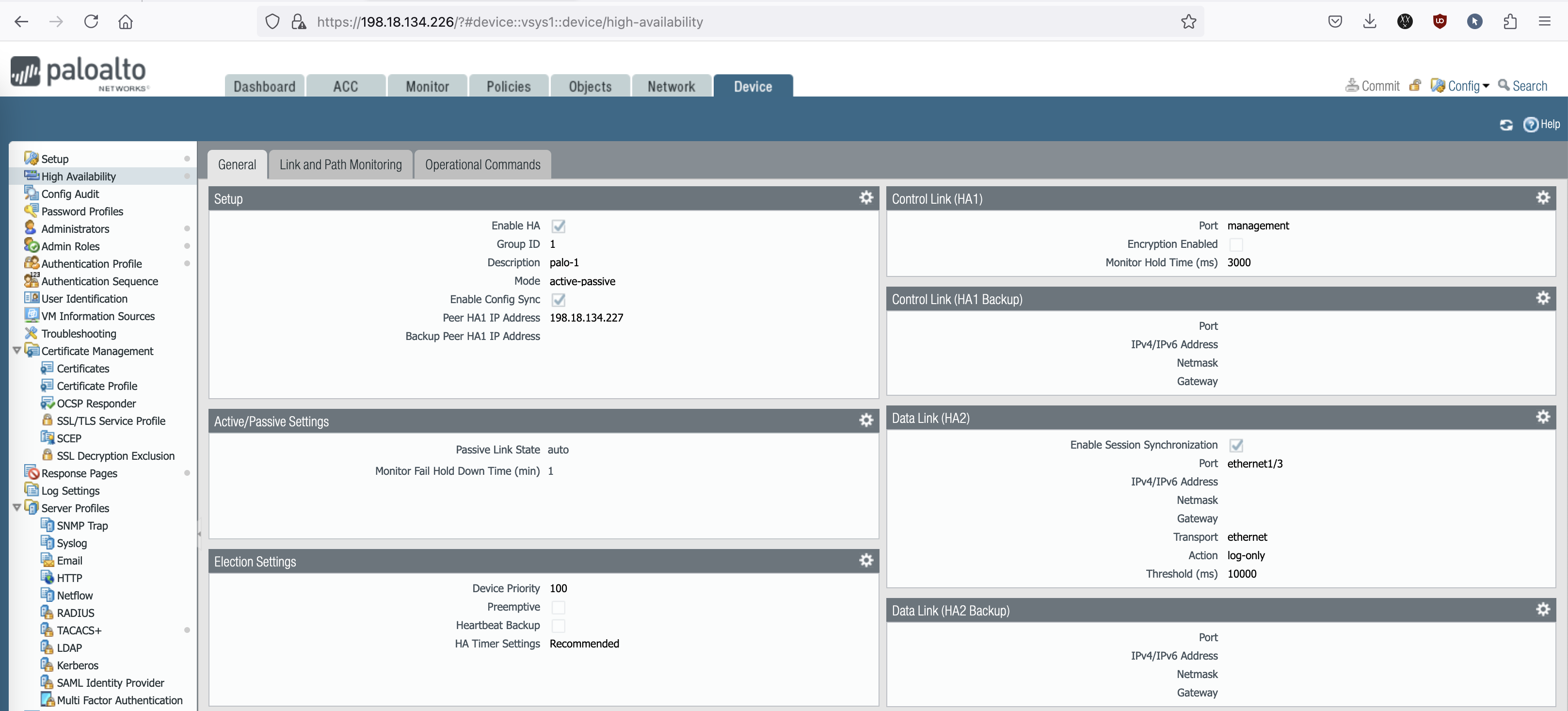
Task: Open Data Link (HA2) gear settings
Action: (1542, 417)
